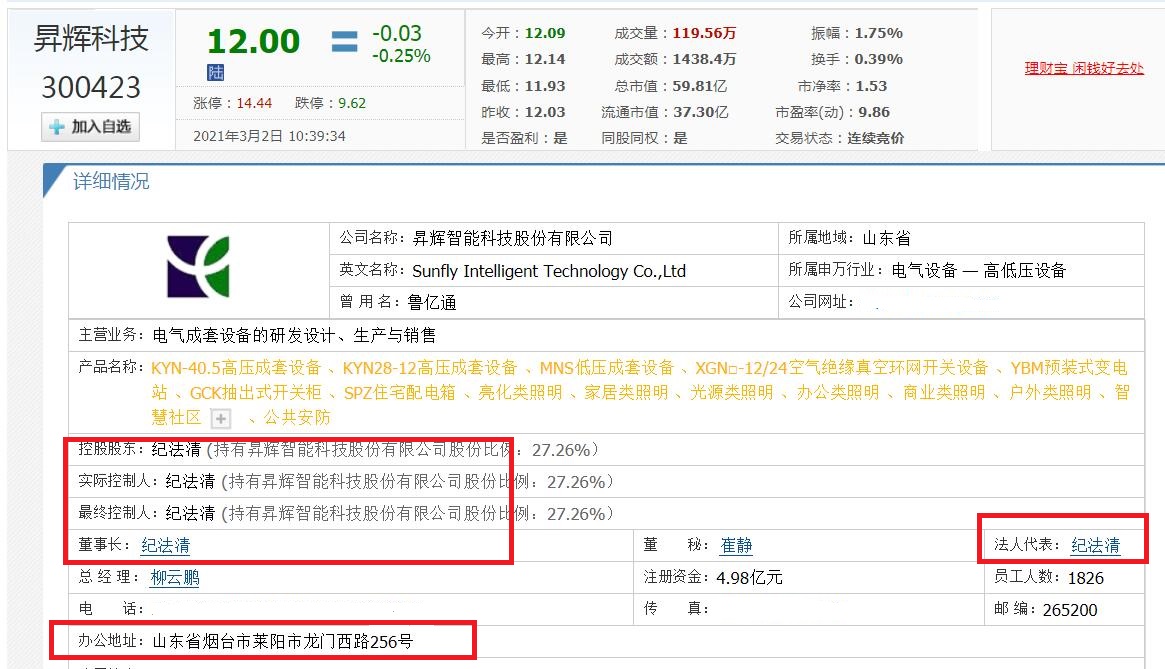The height and width of the screenshot is (669, 1165).
Task: Click the product SPZ住宅配电箱
Action: click(x=400, y=392)
